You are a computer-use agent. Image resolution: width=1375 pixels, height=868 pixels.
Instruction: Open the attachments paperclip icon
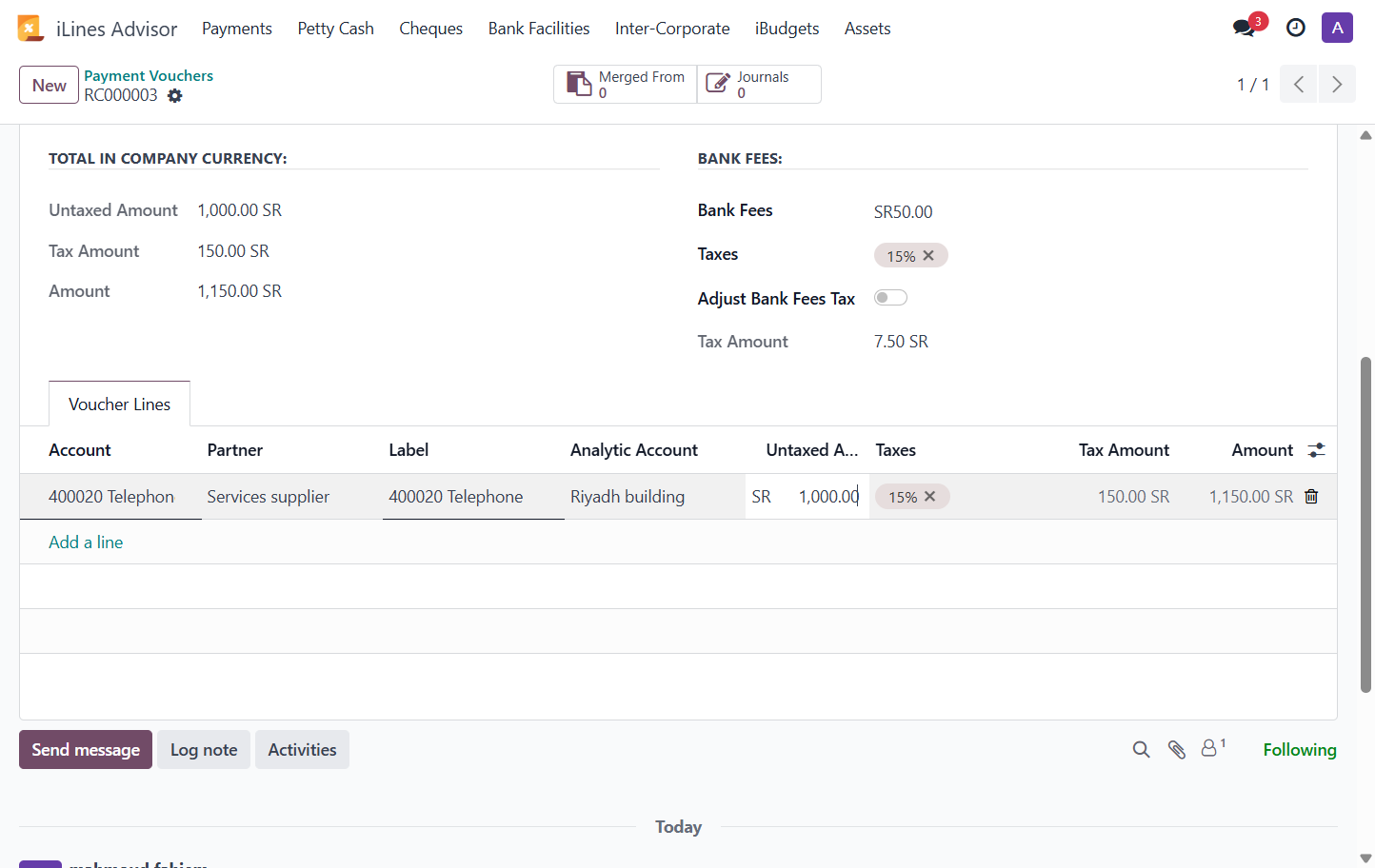(x=1177, y=750)
